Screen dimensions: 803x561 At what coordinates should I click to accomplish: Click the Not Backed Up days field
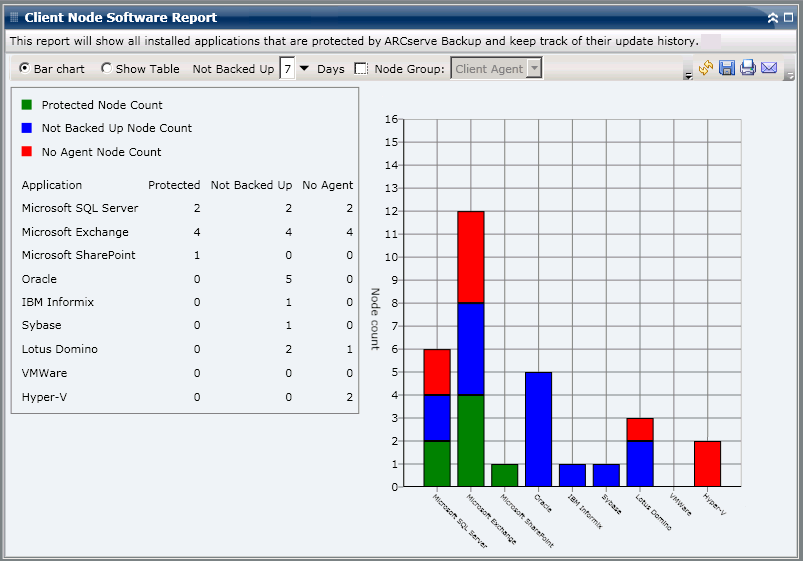click(287, 68)
